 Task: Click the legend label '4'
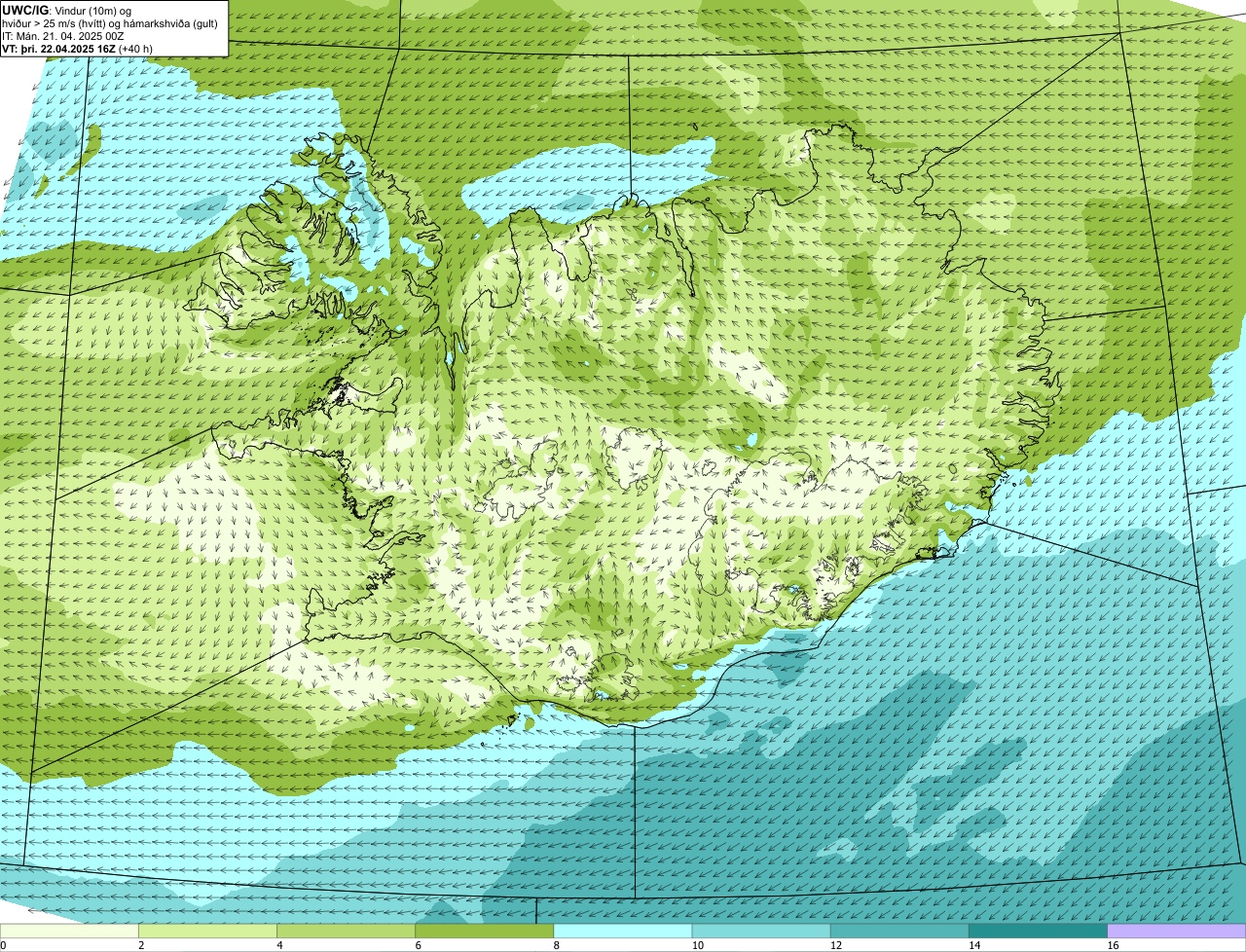click(280, 945)
